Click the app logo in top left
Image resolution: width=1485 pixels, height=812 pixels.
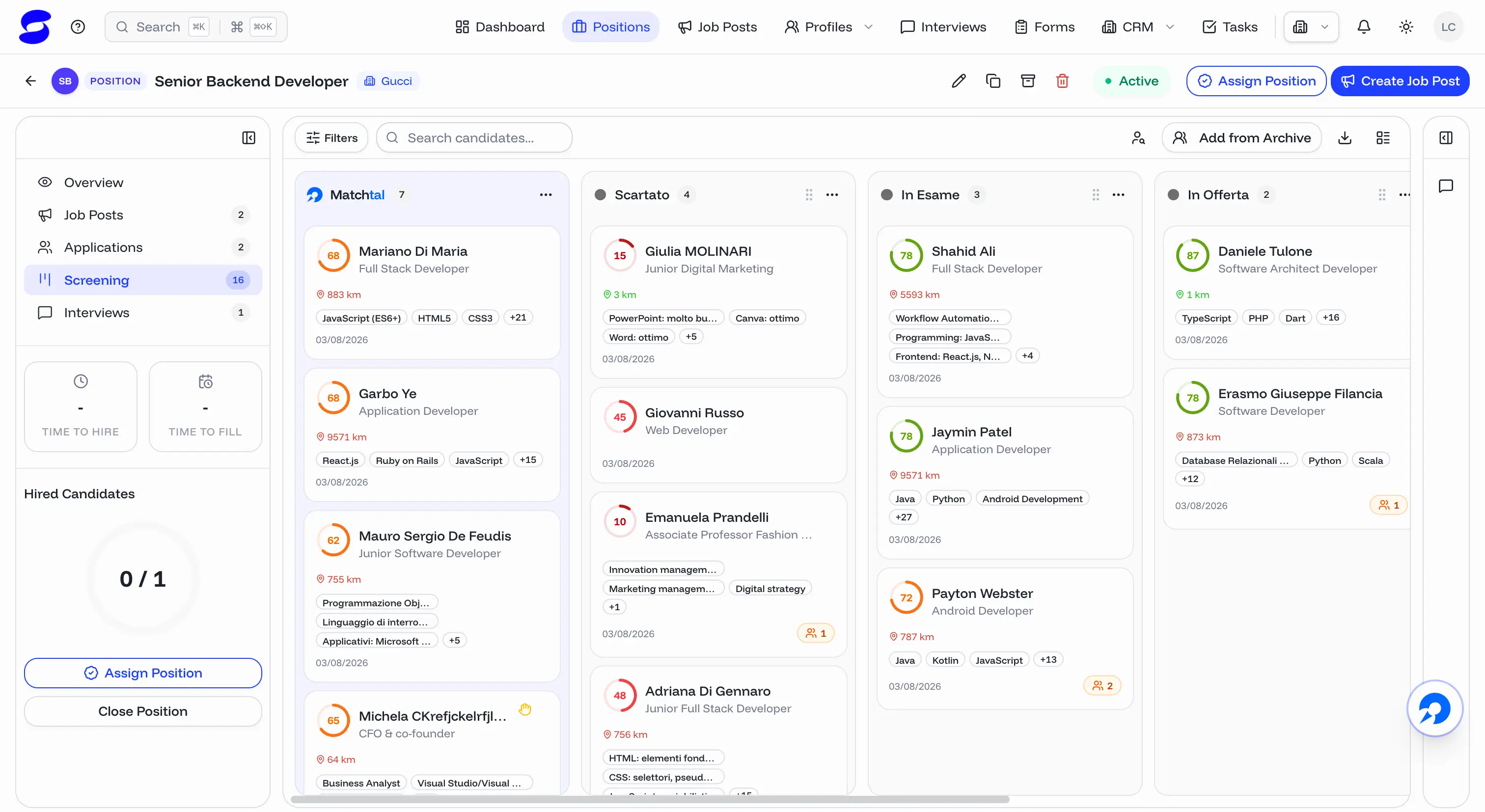(34, 27)
